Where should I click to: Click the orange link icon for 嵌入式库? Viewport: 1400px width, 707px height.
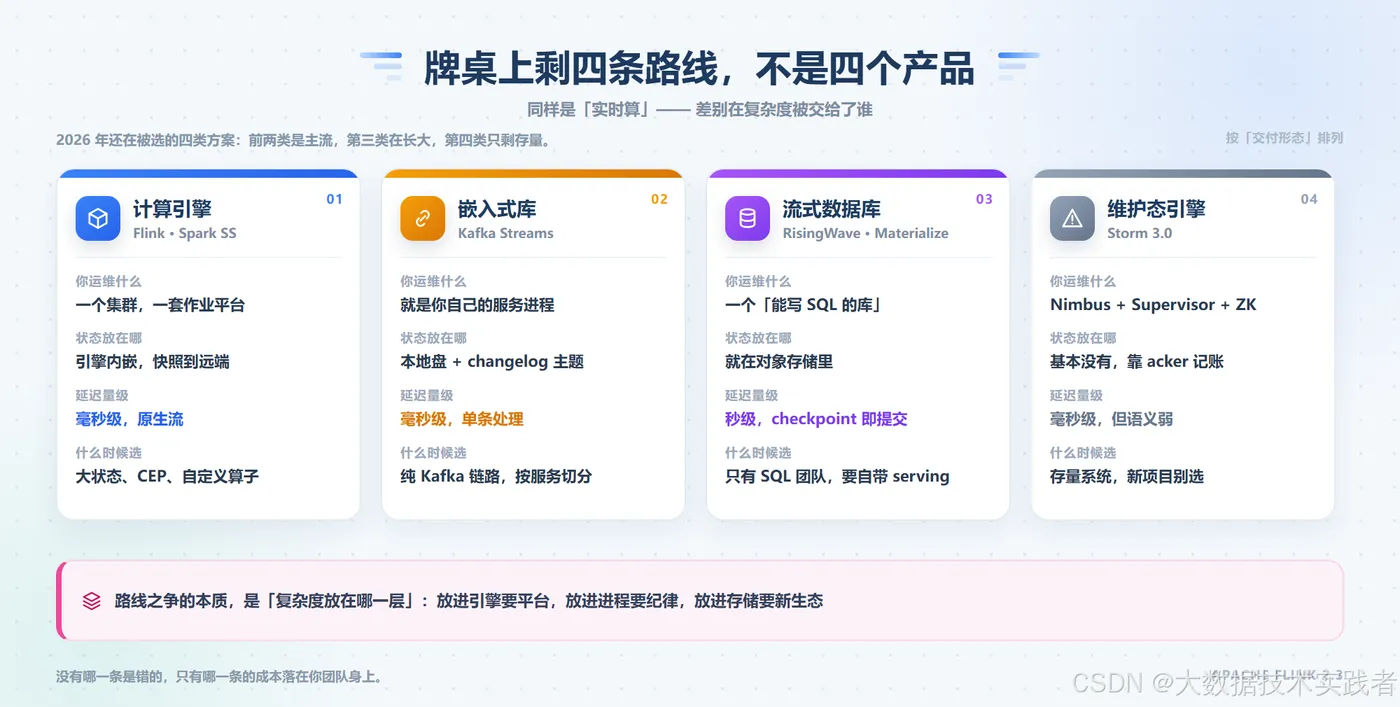423,218
